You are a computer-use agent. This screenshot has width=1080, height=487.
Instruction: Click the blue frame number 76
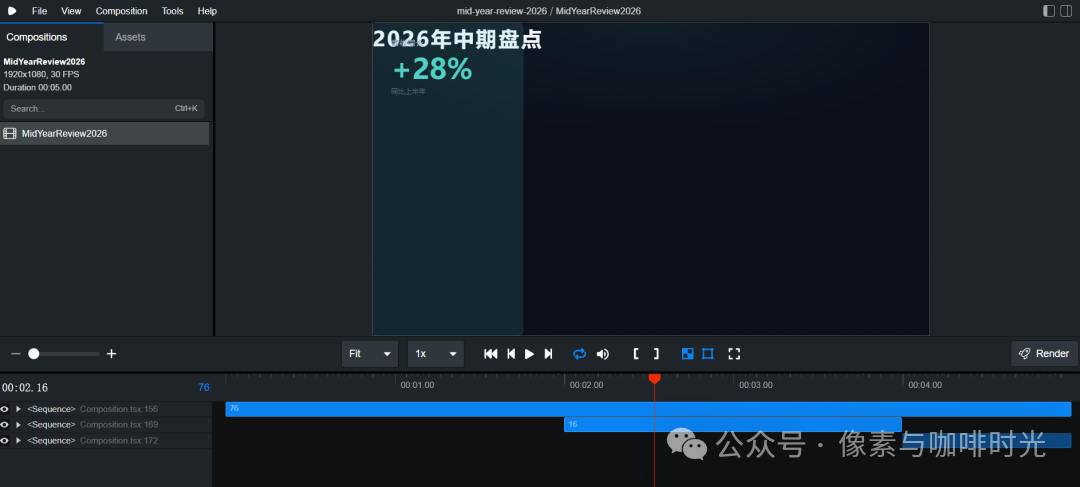pos(204,388)
